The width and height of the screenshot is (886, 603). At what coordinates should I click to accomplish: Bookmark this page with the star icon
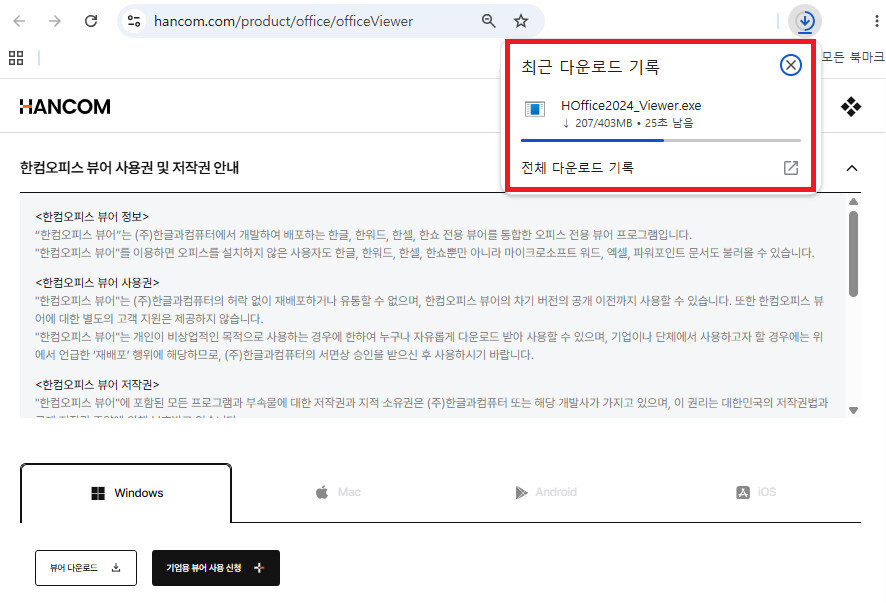[x=520, y=21]
